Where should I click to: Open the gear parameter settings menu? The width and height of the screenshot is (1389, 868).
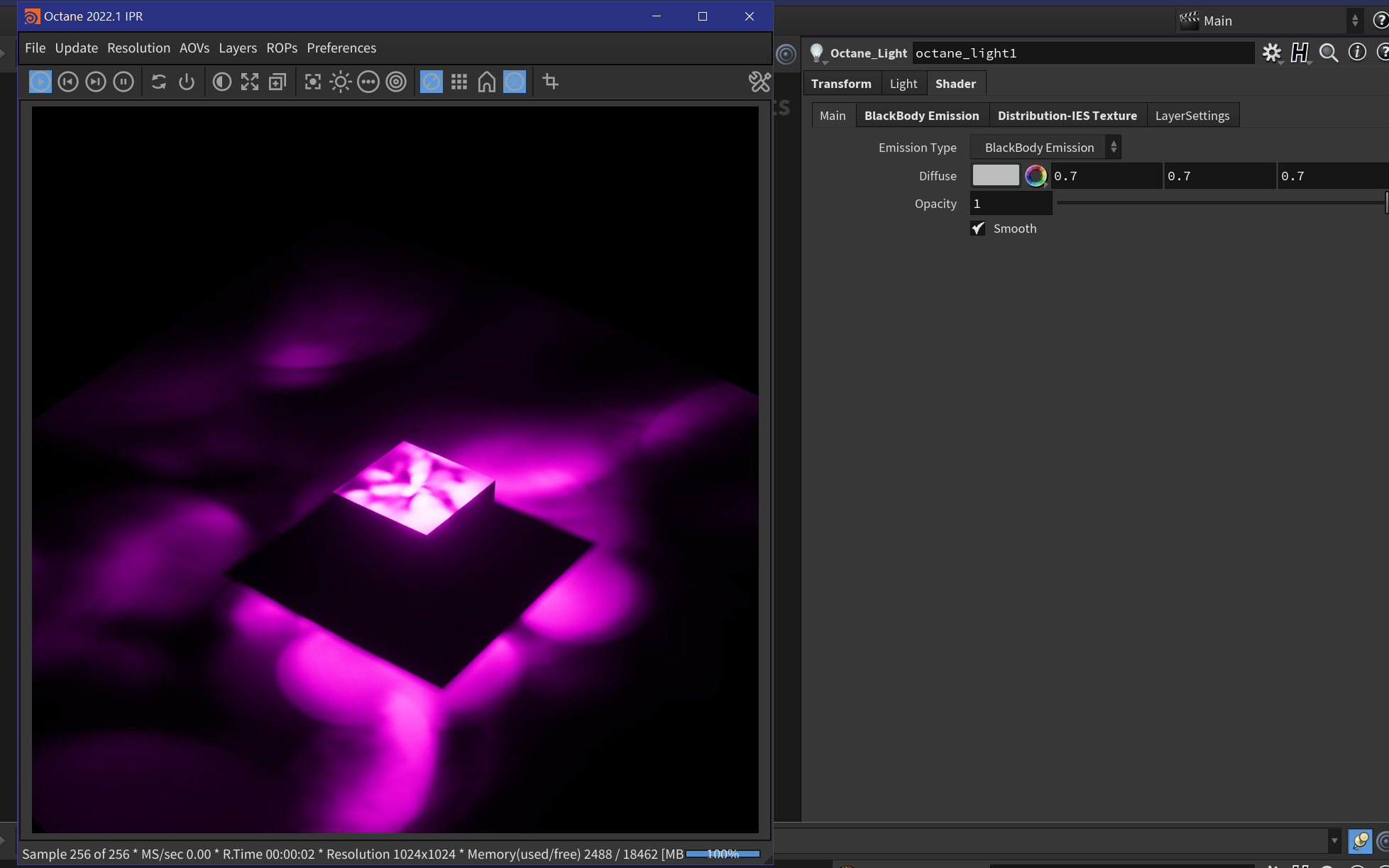(x=1272, y=53)
